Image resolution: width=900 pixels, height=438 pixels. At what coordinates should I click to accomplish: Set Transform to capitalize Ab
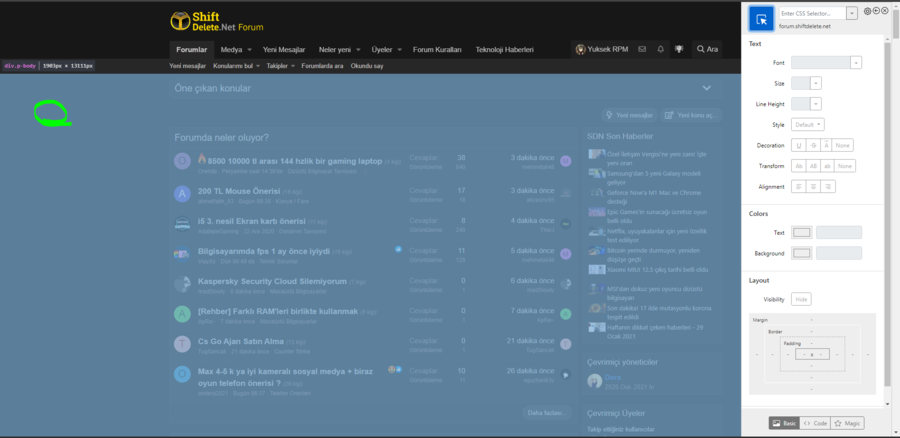[x=798, y=166]
